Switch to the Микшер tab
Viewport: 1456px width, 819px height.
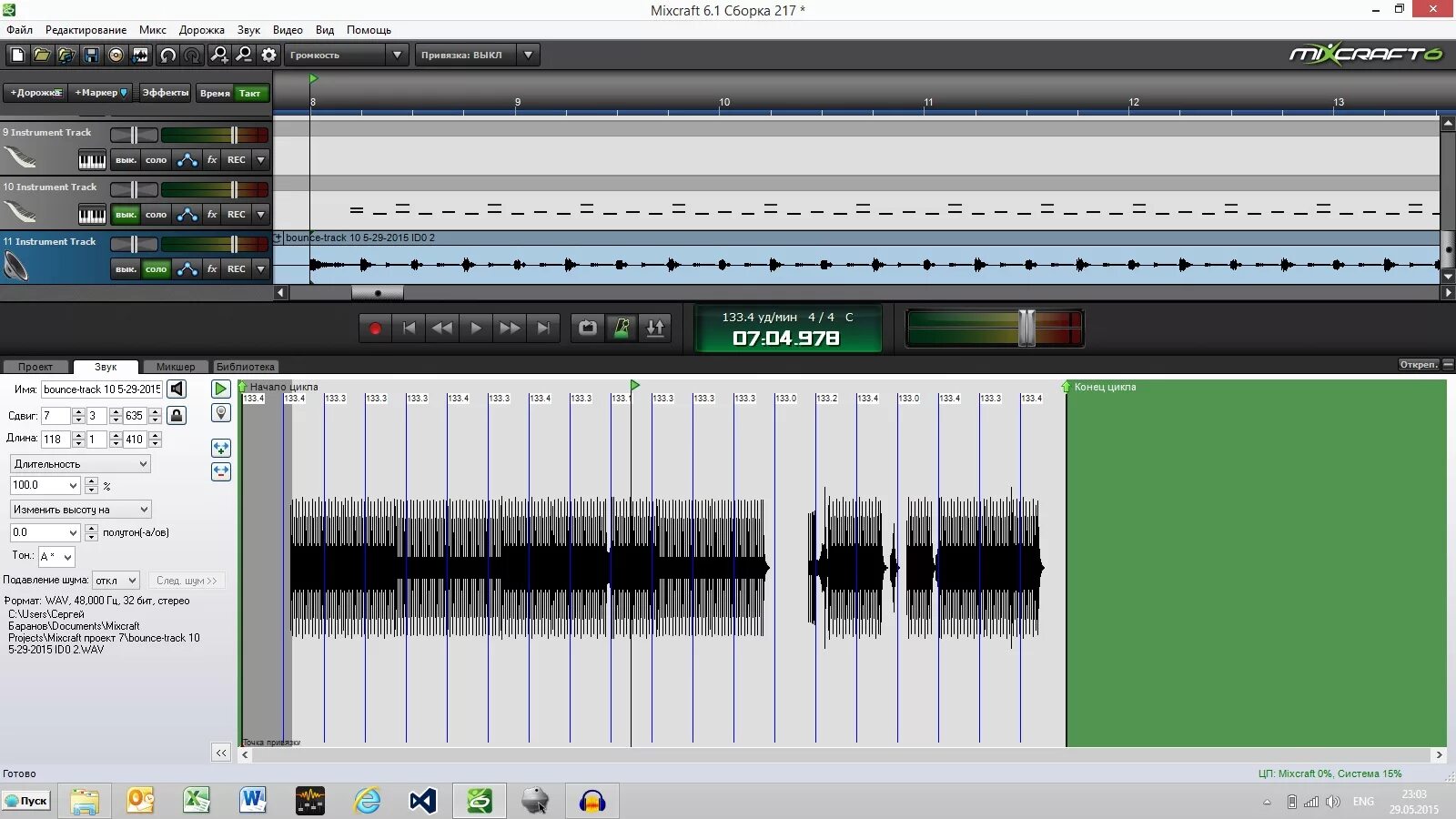tap(176, 367)
